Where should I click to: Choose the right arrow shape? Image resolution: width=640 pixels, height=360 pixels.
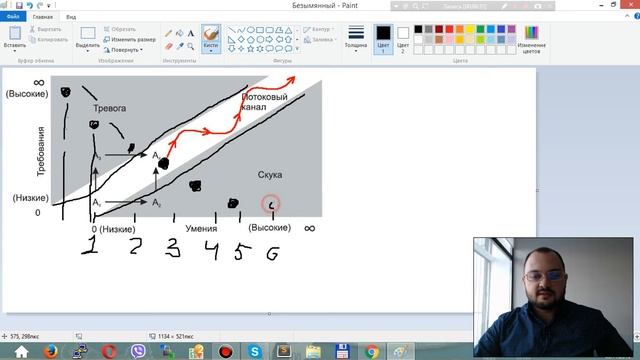click(270, 40)
